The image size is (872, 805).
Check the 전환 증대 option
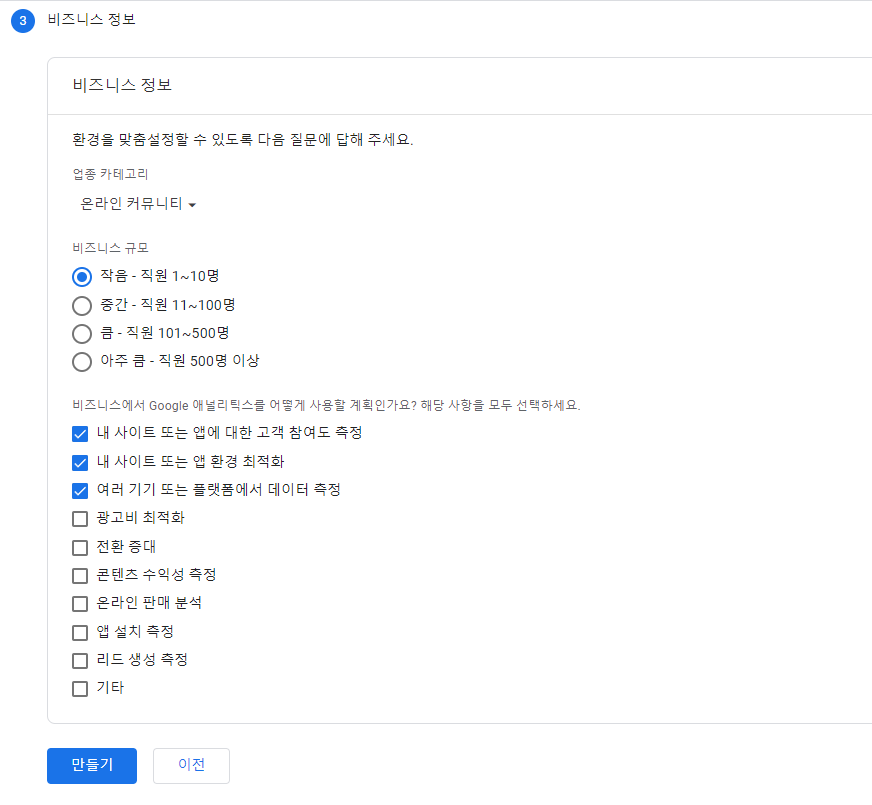click(79, 547)
